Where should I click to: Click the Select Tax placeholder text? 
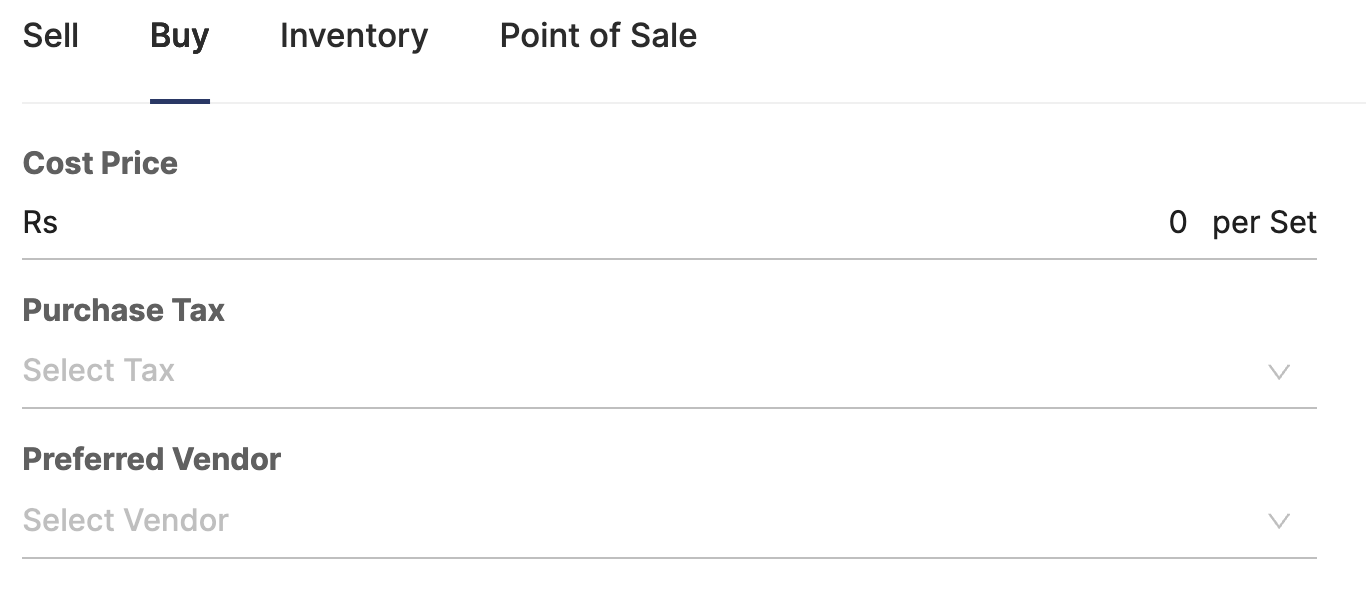[98, 370]
